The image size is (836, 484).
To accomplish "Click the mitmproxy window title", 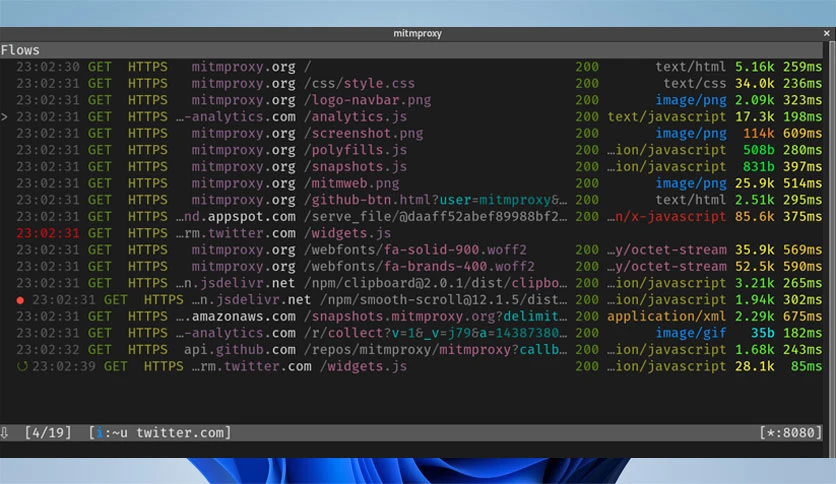I will coord(417,33).
